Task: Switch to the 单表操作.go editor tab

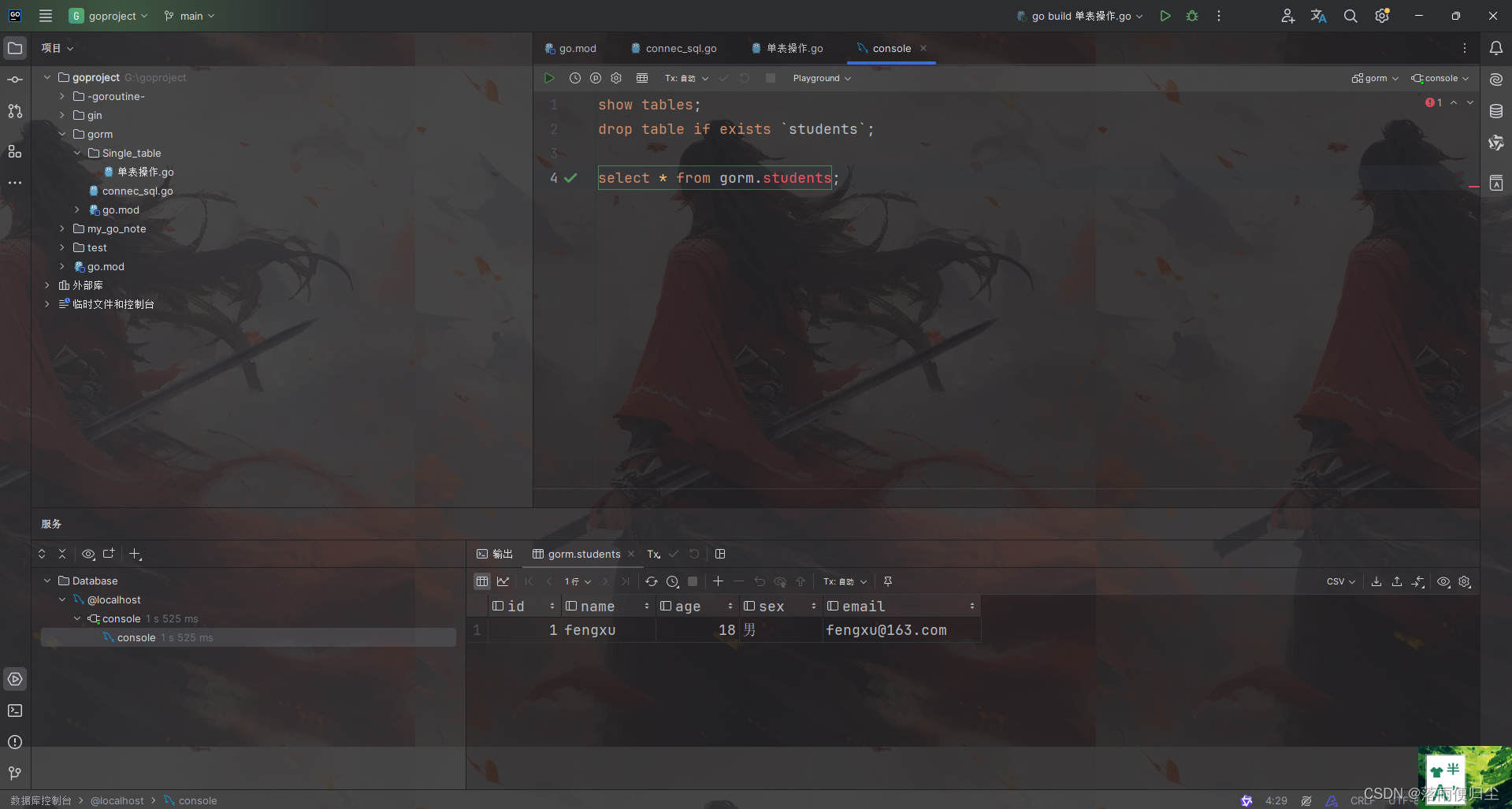Action: (787, 48)
